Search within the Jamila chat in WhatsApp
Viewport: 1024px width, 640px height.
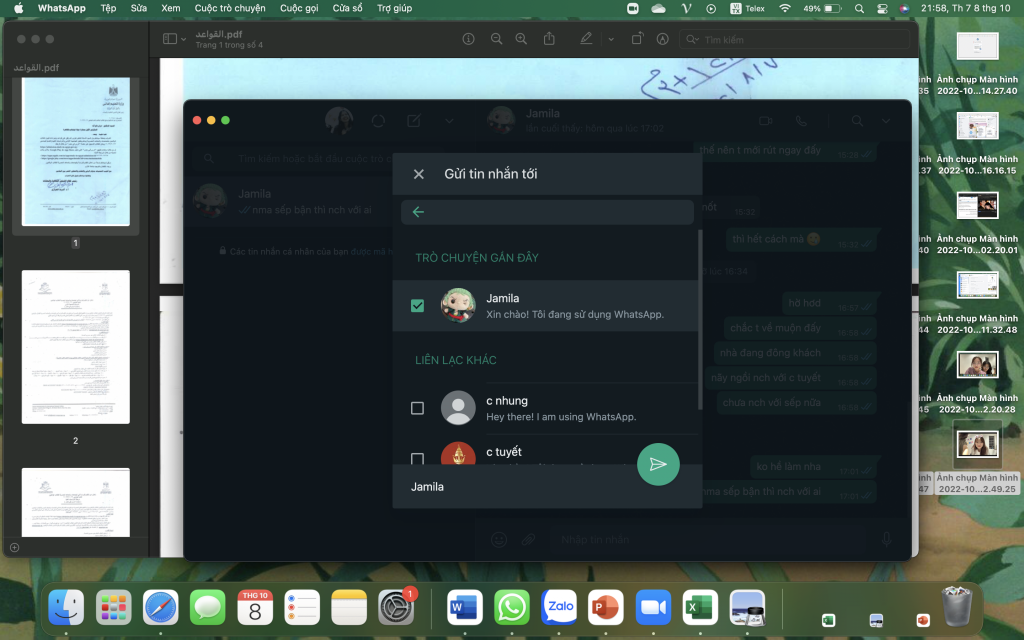[857, 121]
